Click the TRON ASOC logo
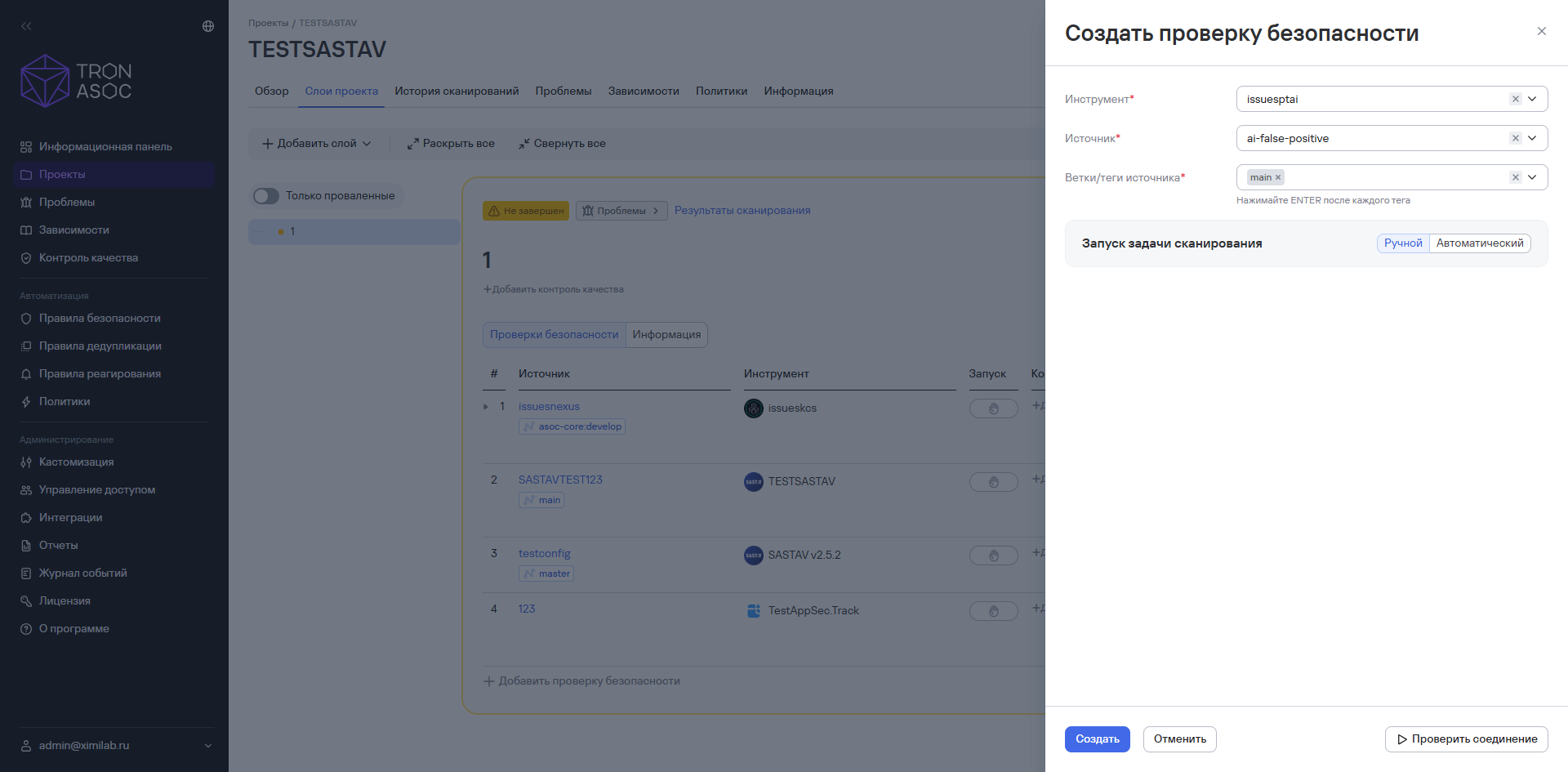The height and width of the screenshot is (772, 1568). (x=76, y=81)
